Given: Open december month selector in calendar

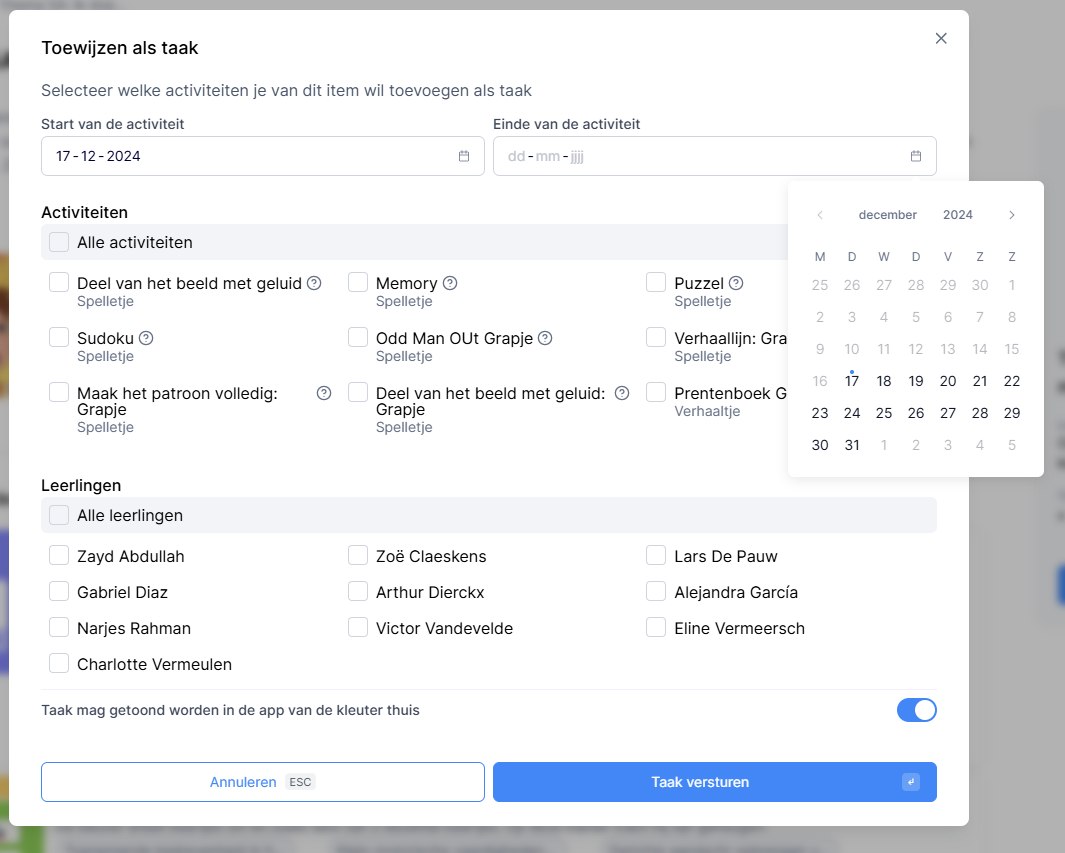Looking at the screenshot, I should point(887,215).
